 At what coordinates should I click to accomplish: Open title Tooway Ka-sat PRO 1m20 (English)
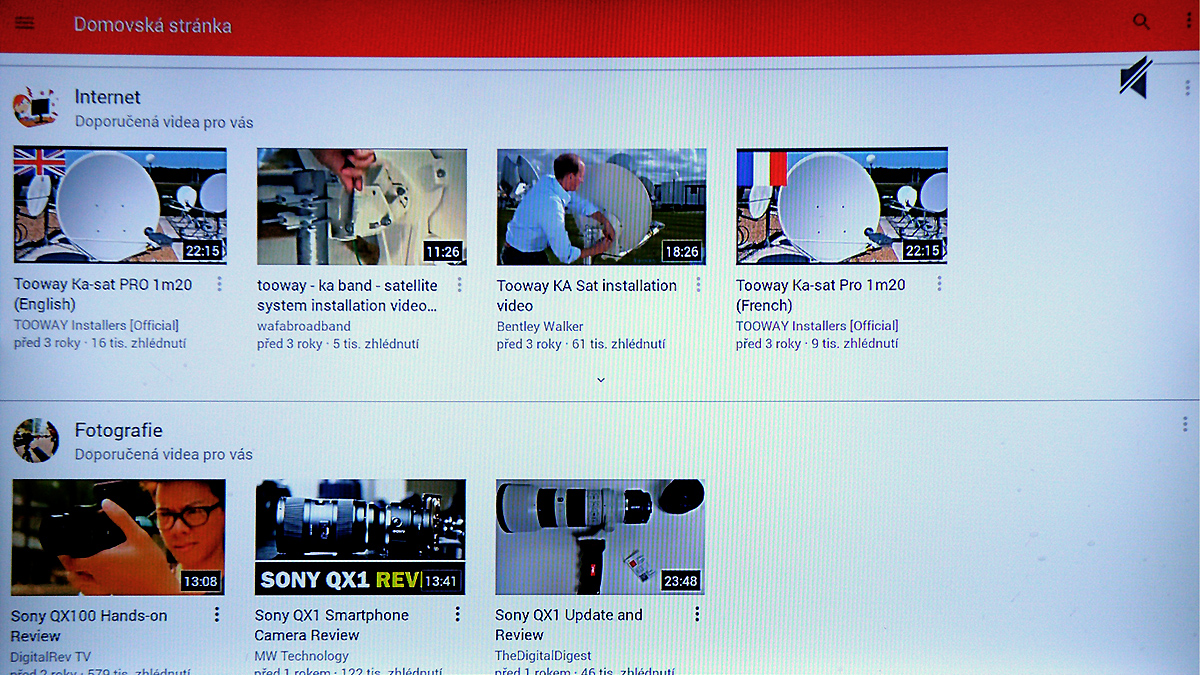103,295
